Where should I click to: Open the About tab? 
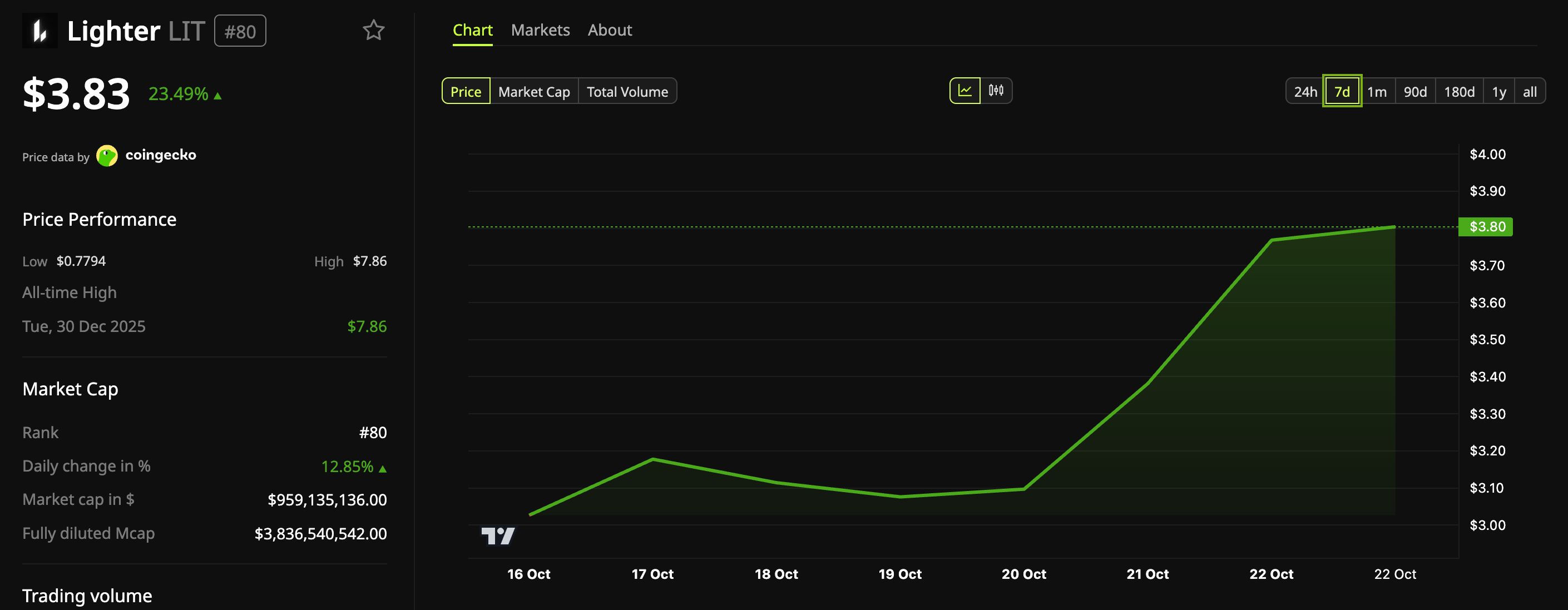[610, 30]
